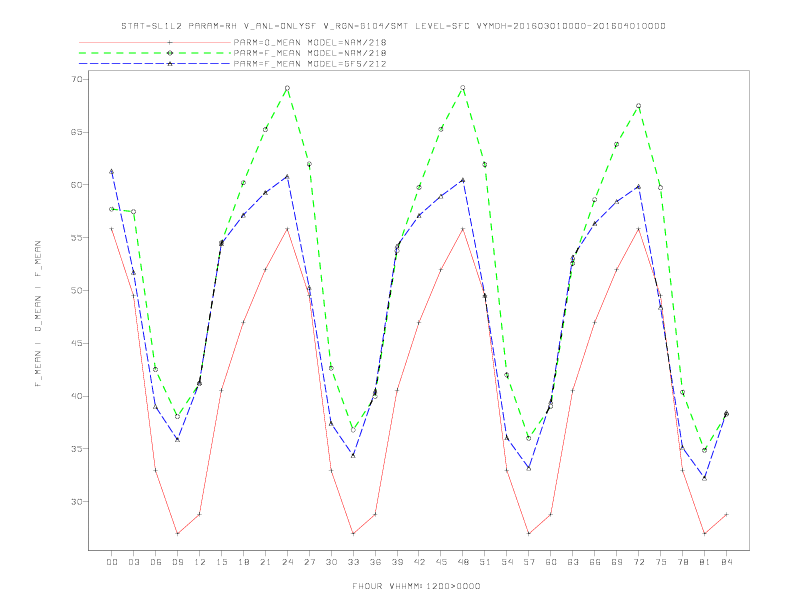The width and height of the screenshot is (792, 612).
Task: Click y-axis tick label 60
Action: 77,185
